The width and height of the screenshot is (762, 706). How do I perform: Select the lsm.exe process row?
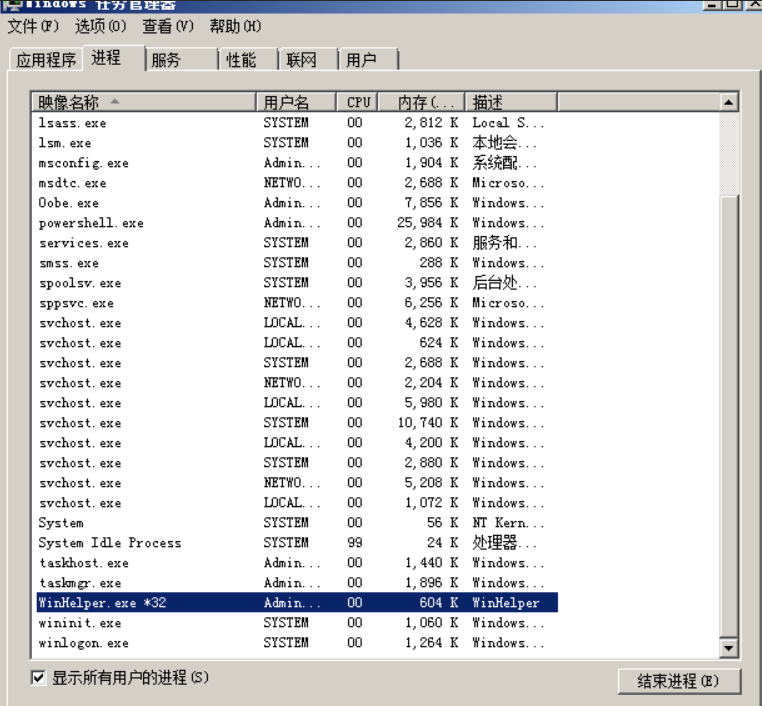[295, 142]
